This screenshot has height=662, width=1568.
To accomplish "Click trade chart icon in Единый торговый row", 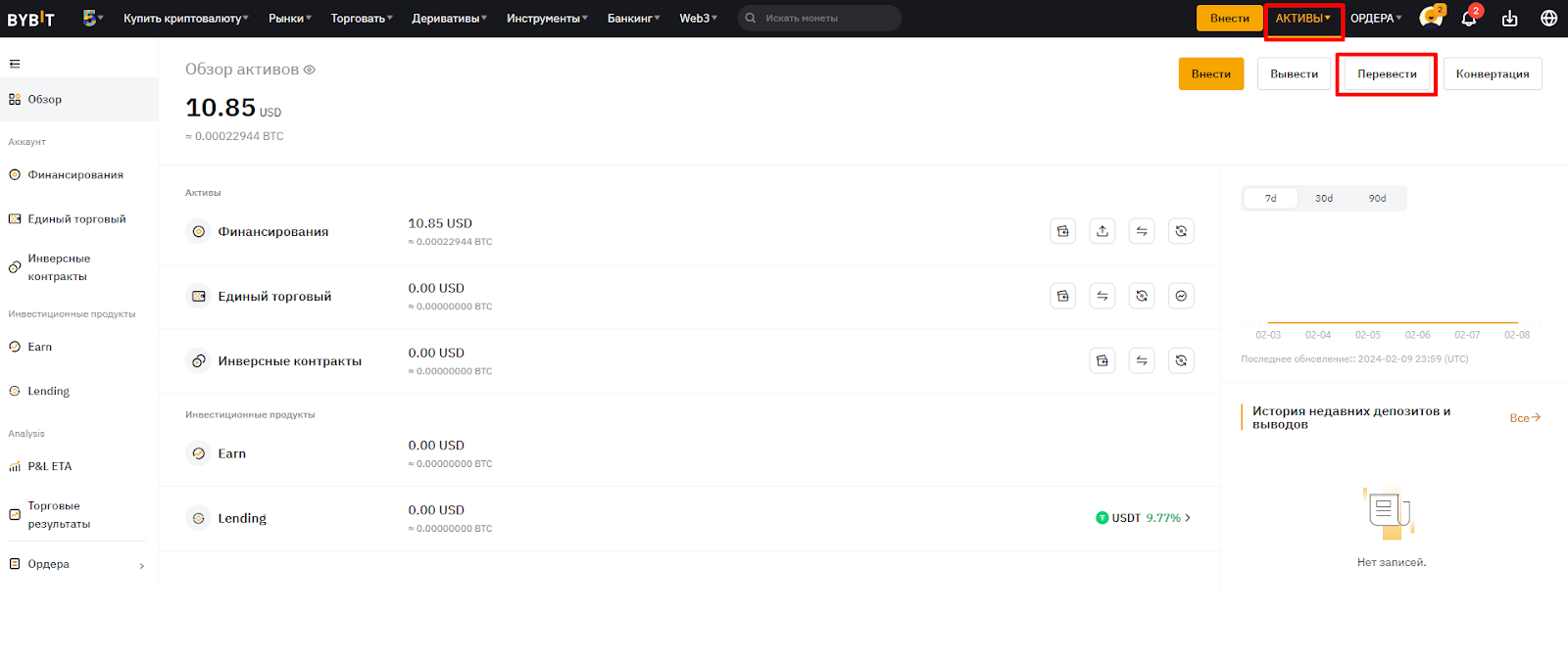I will (x=1181, y=296).
